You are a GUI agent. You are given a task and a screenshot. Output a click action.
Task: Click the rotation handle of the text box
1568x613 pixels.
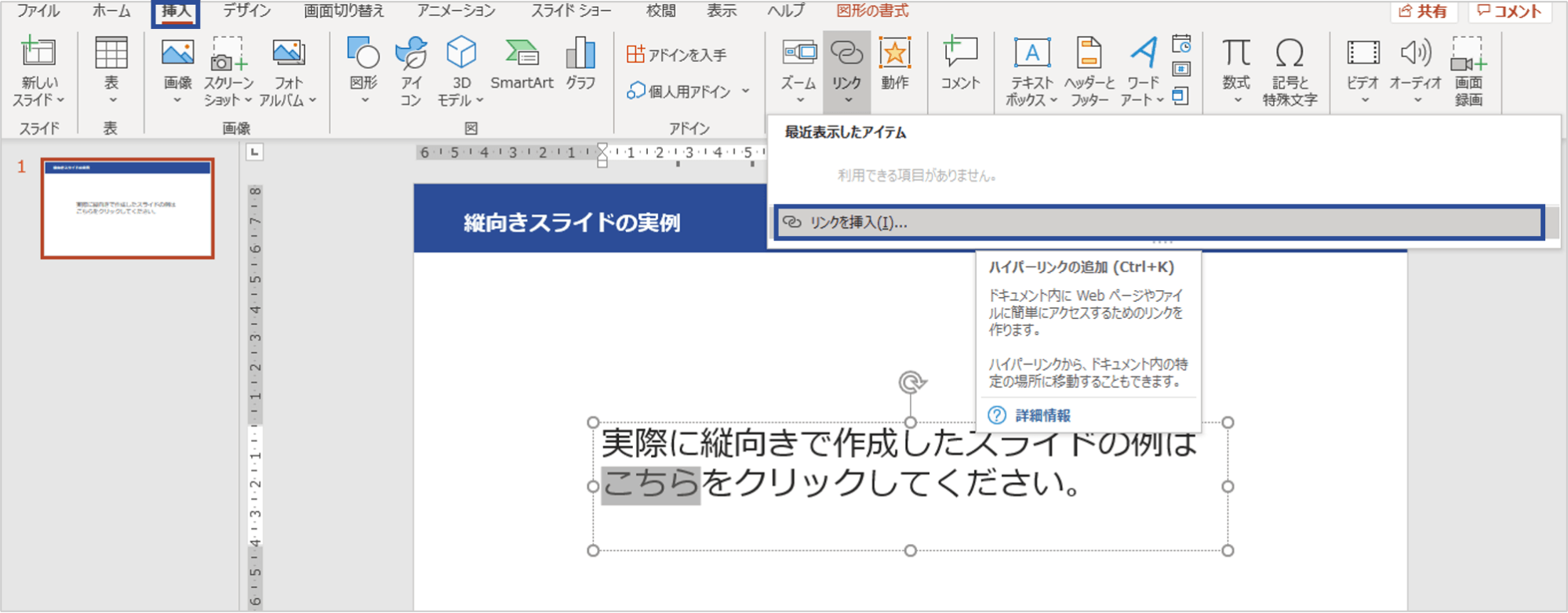[911, 383]
